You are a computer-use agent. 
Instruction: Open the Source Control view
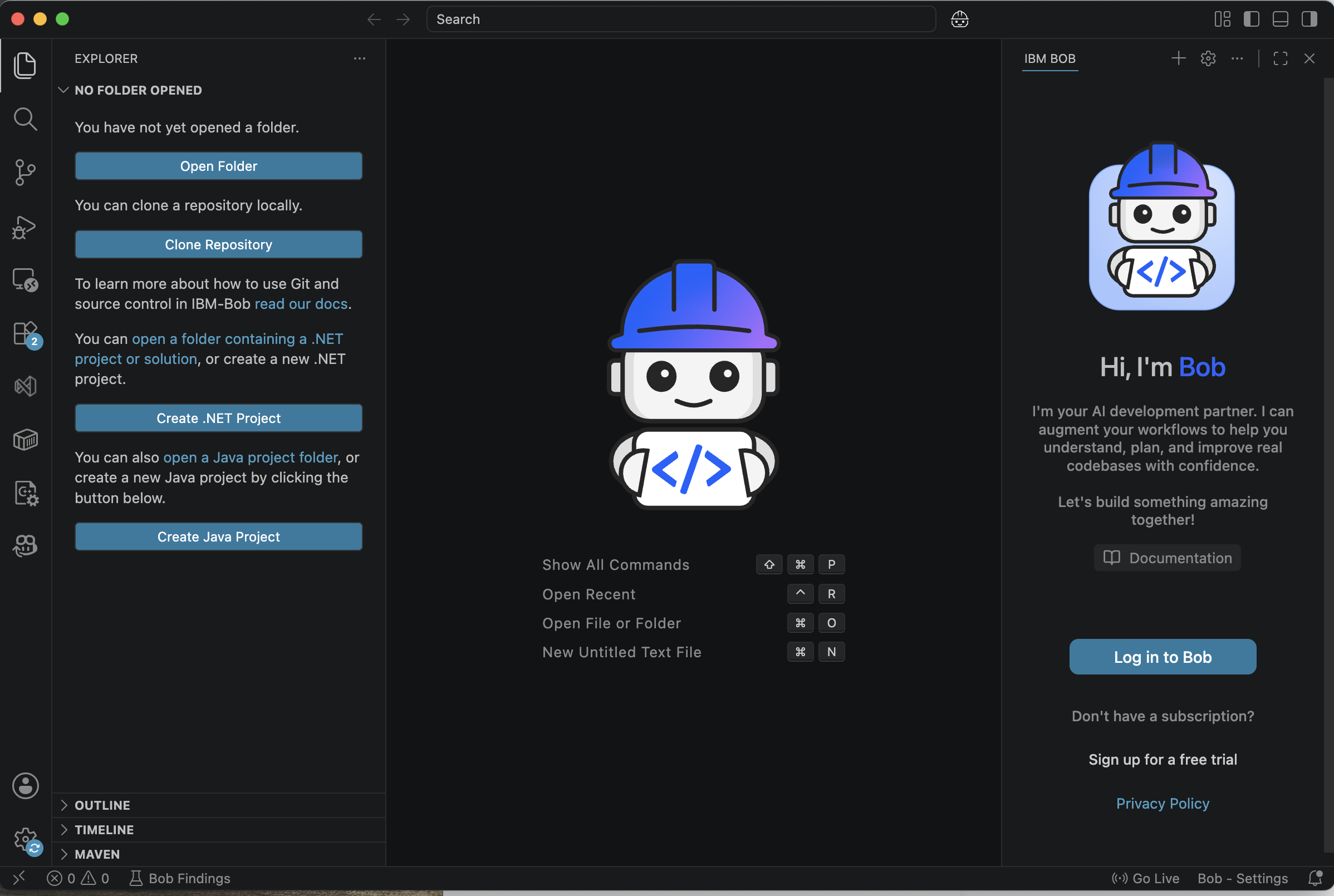coord(25,172)
